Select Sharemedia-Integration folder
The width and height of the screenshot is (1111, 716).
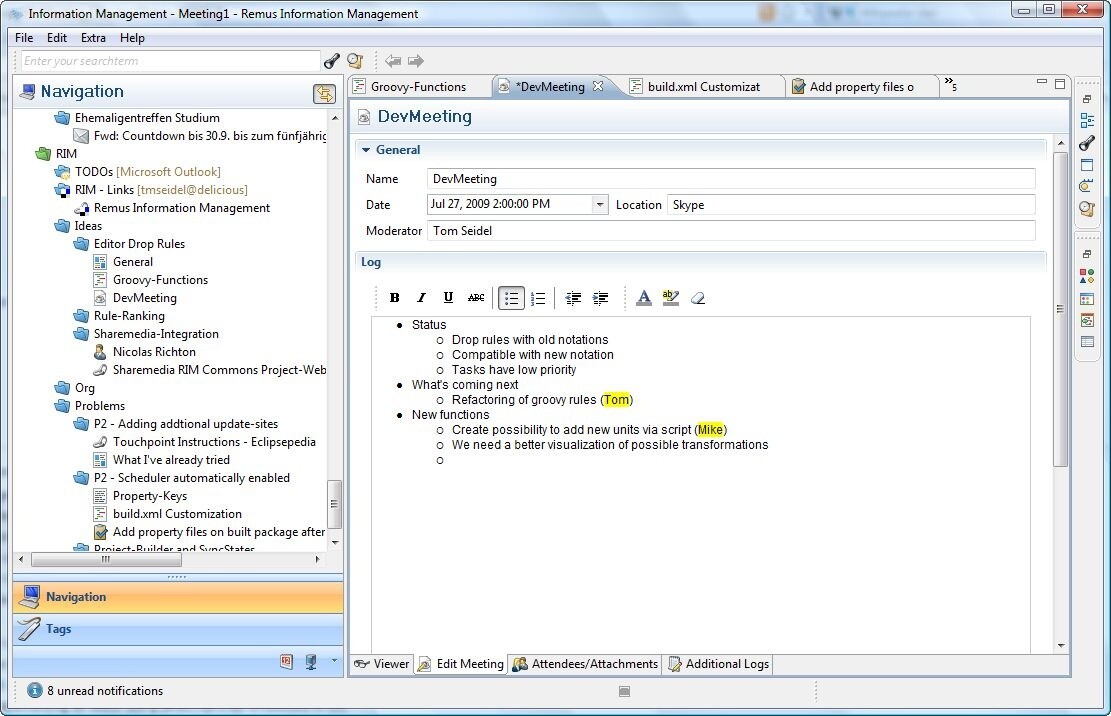tap(156, 334)
